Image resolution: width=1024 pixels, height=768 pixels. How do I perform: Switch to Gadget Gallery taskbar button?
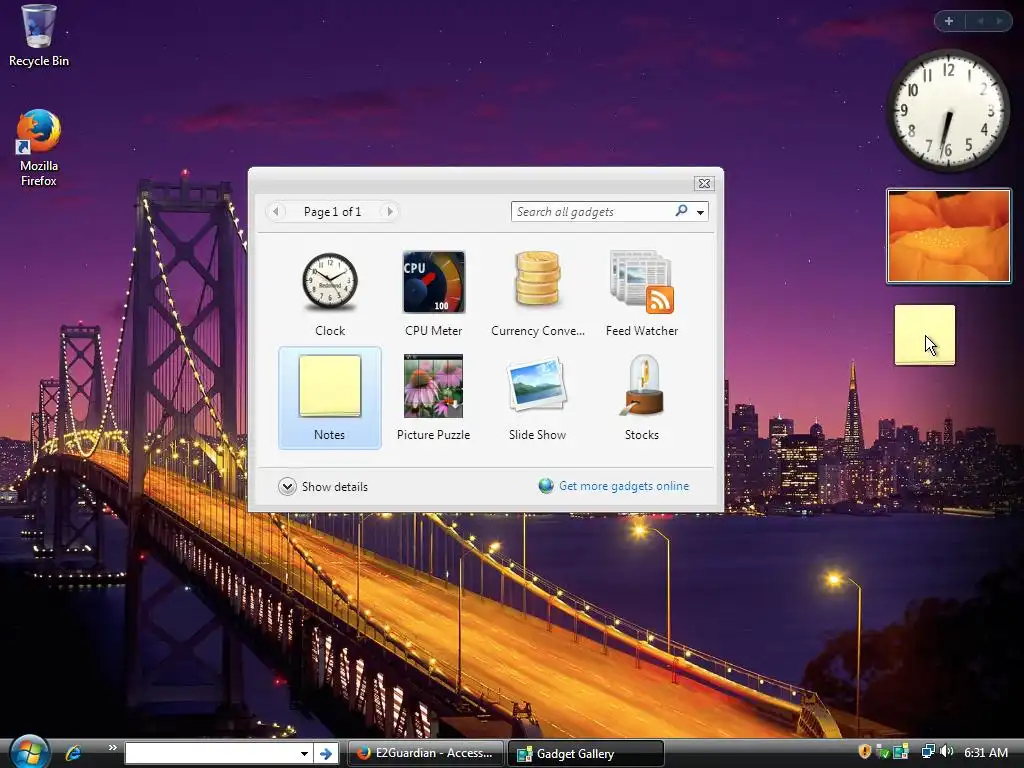[x=586, y=754]
